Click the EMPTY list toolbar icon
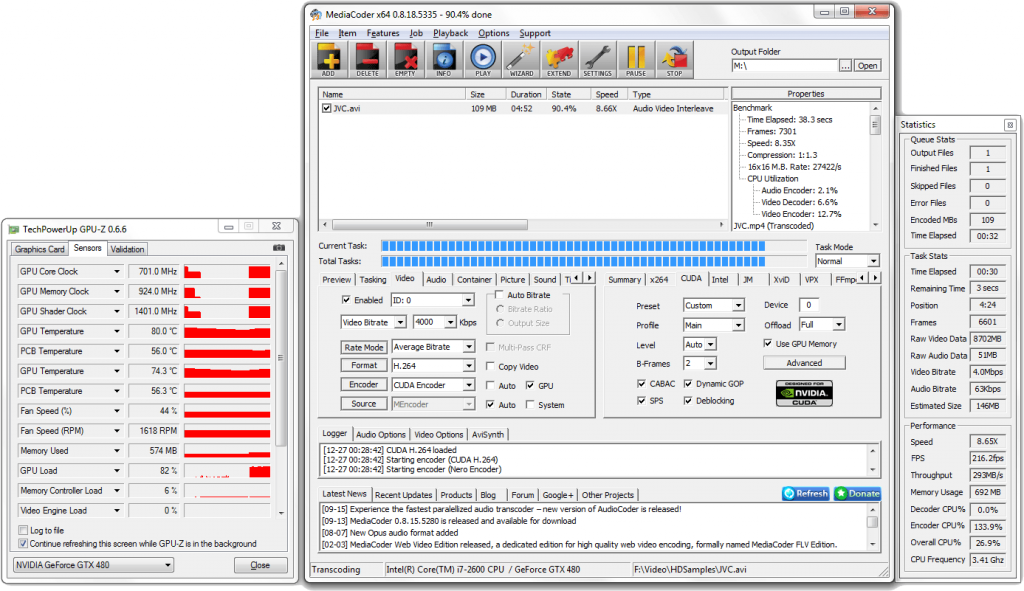 (405, 60)
